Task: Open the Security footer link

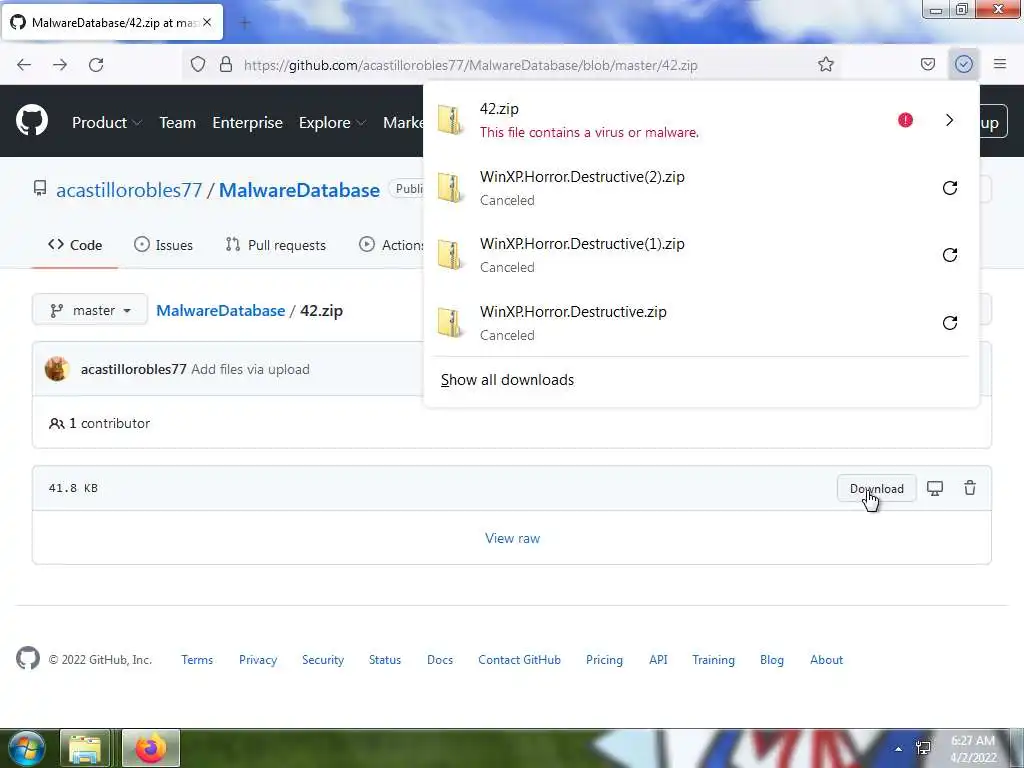Action: point(323,660)
